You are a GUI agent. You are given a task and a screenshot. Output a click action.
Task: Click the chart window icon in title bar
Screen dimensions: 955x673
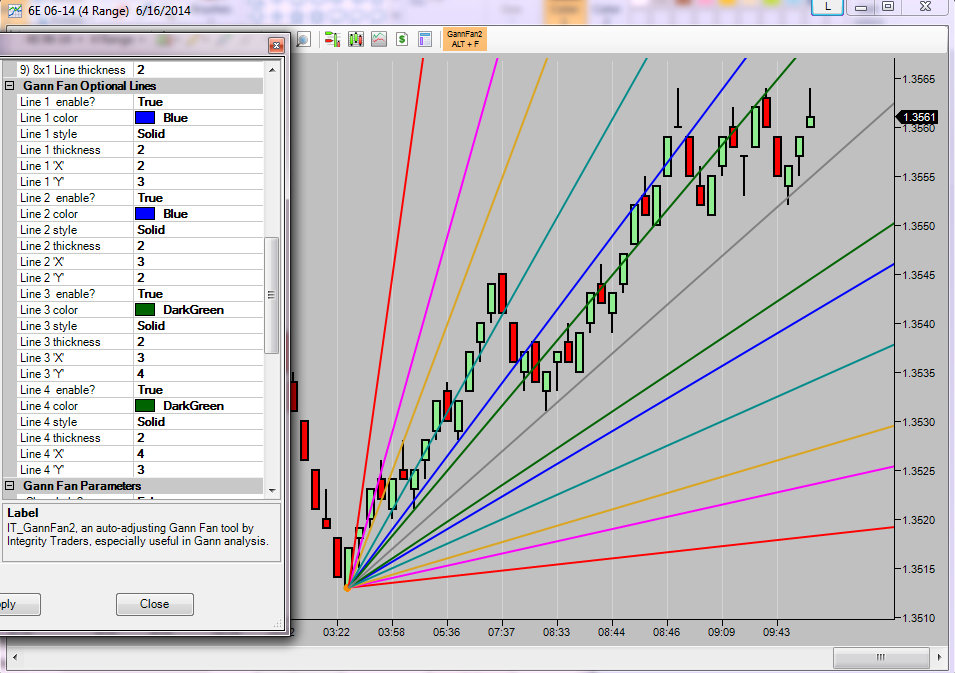click(x=14, y=11)
